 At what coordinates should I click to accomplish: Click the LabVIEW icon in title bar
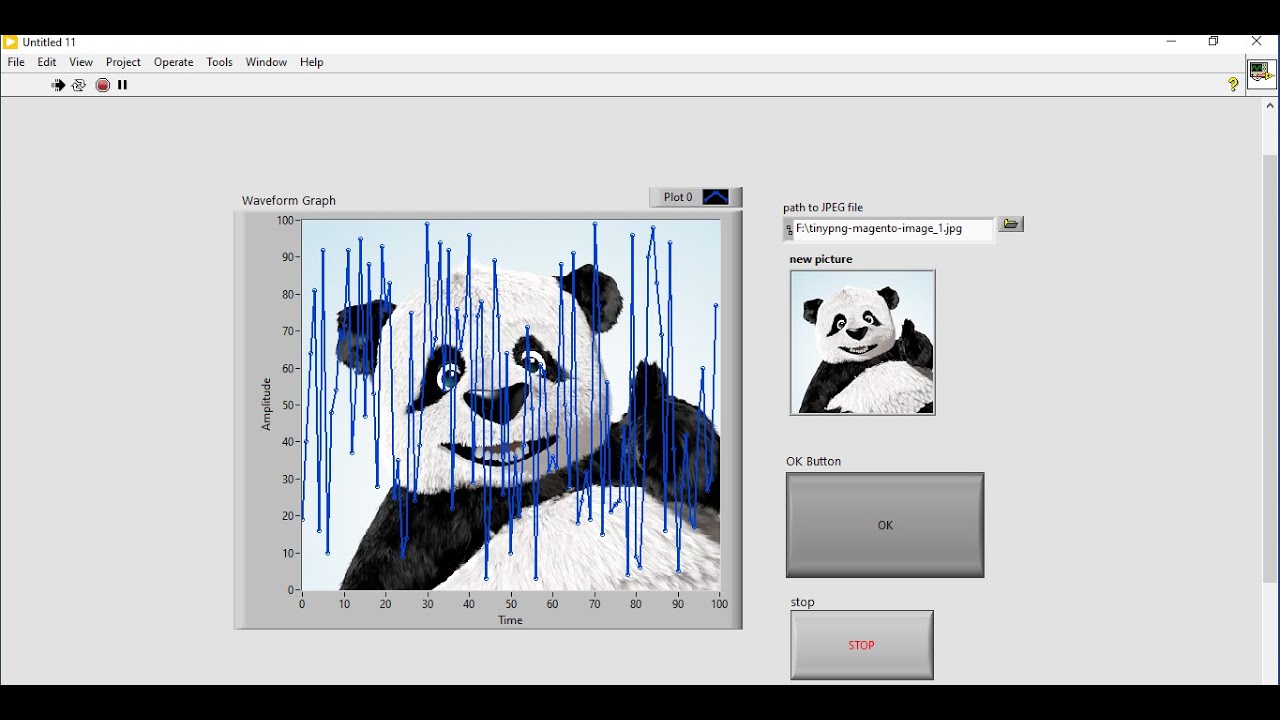10,42
